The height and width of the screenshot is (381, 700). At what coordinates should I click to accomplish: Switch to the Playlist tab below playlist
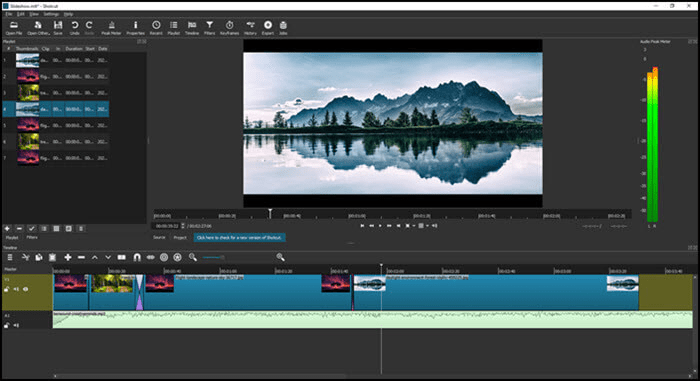12,238
